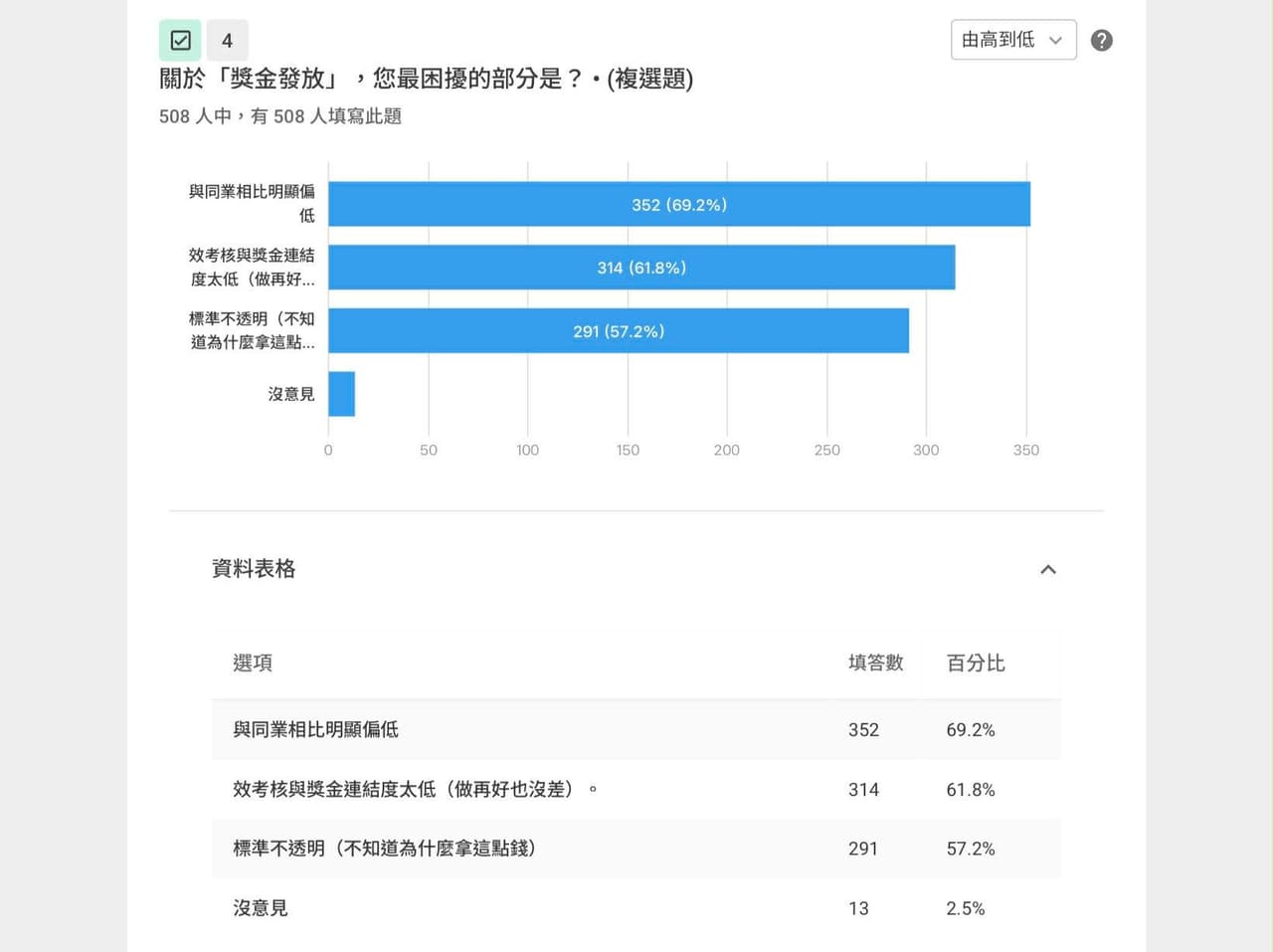Screen dimensions: 1273x952
Task: Select the 效考核與獎金連結度太低 table row
Action: pos(636,790)
